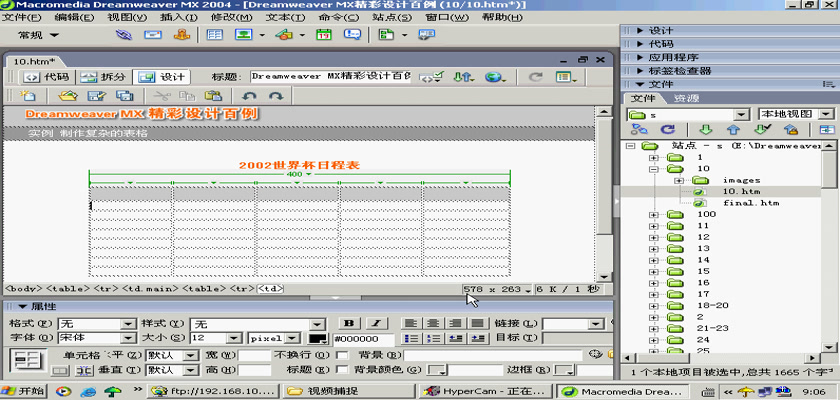Open the Horizontal alignment dropdown

(x=191, y=355)
